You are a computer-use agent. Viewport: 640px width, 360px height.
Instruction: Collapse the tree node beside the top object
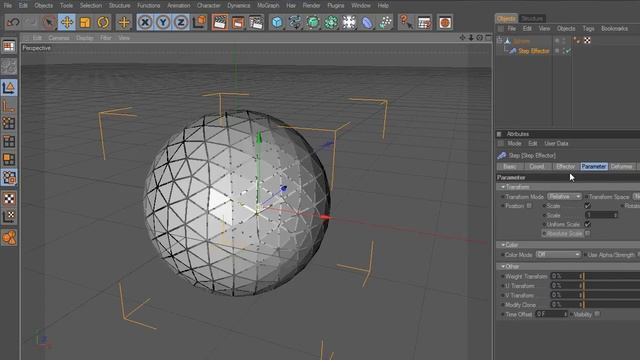pyautogui.click(x=500, y=40)
